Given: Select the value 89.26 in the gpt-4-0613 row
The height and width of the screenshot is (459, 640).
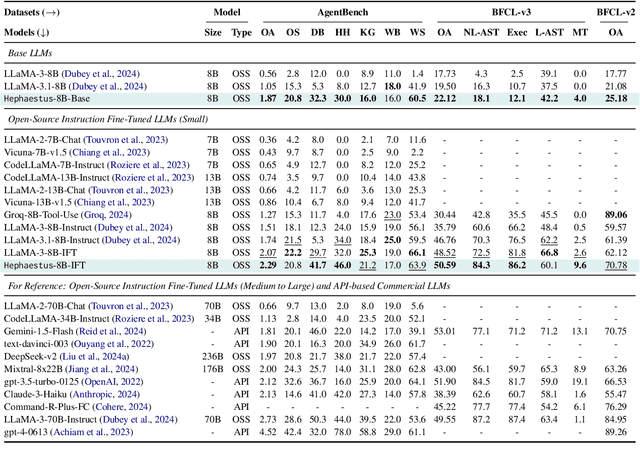Looking at the screenshot, I should (616, 432).
